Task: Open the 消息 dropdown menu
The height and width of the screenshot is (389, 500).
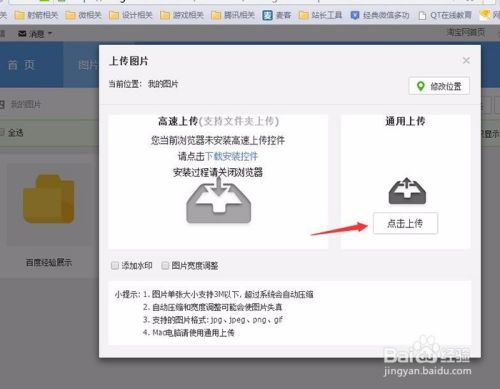Action: (35, 34)
